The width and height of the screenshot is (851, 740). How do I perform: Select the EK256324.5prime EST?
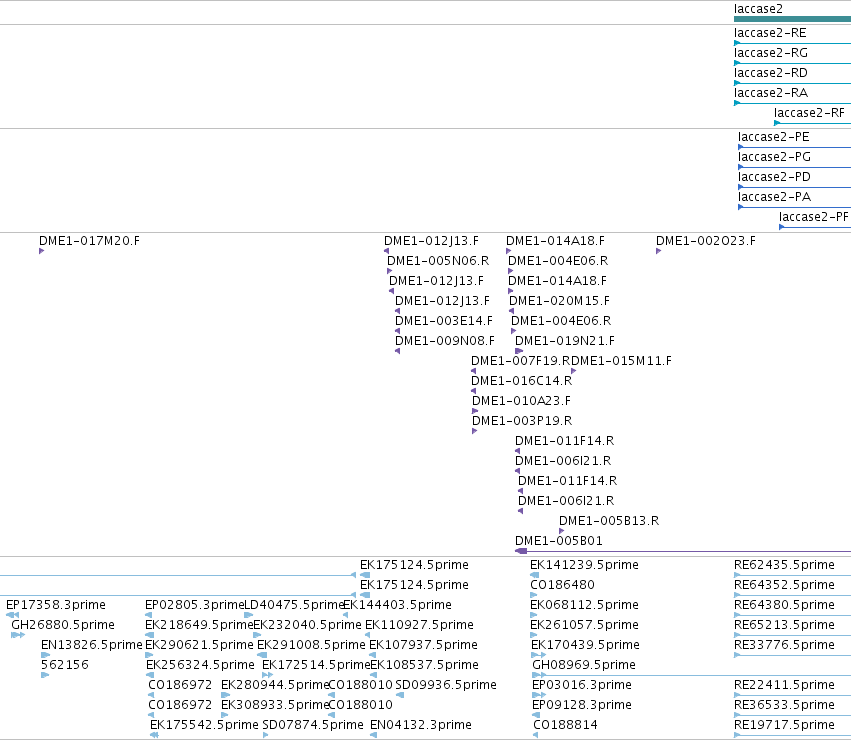tap(200, 665)
